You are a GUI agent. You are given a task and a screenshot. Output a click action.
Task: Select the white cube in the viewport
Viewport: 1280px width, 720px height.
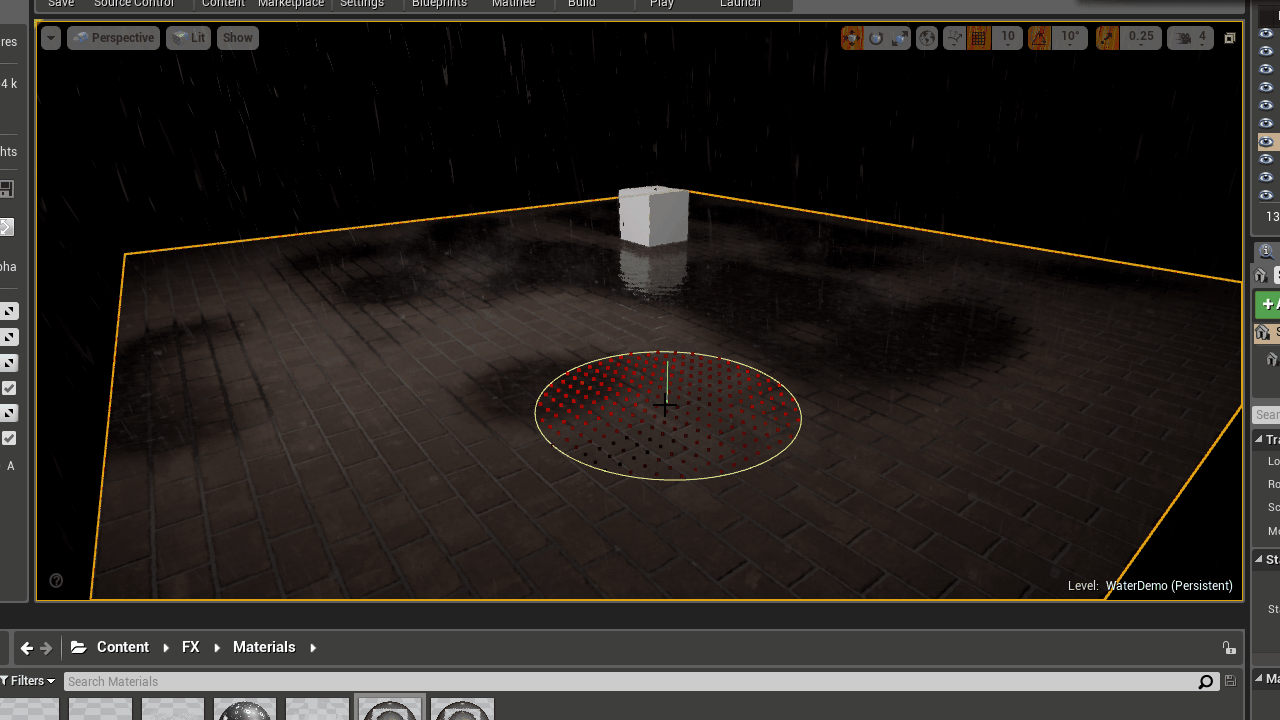tap(653, 216)
